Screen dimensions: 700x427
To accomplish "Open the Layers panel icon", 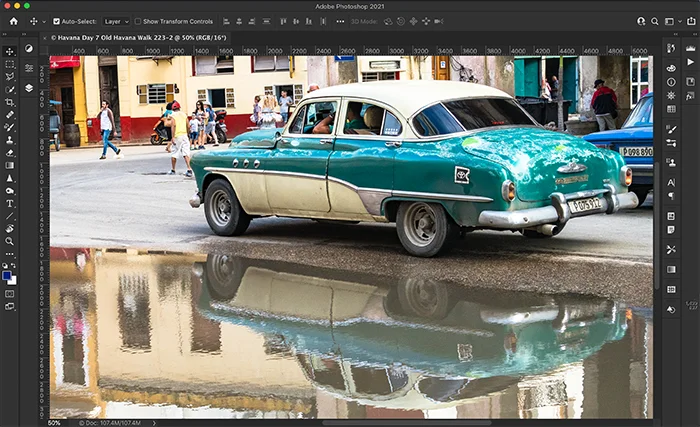I will pyautogui.click(x=29, y=88).
